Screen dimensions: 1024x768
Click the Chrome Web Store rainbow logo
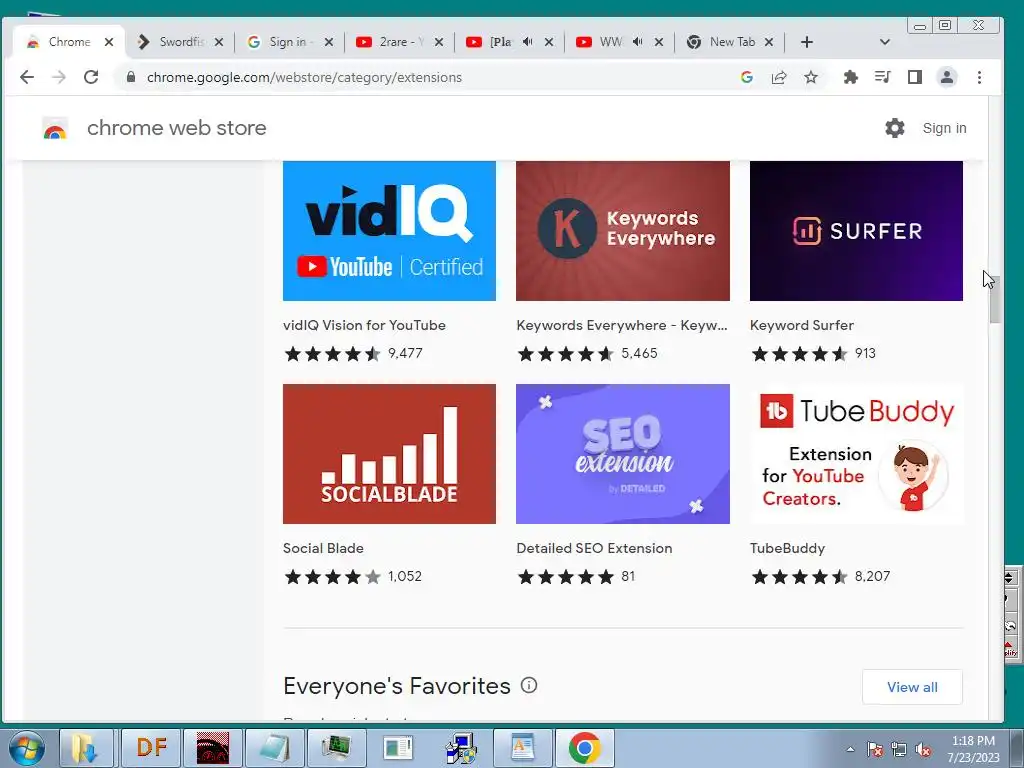click(x=55, y=129)
